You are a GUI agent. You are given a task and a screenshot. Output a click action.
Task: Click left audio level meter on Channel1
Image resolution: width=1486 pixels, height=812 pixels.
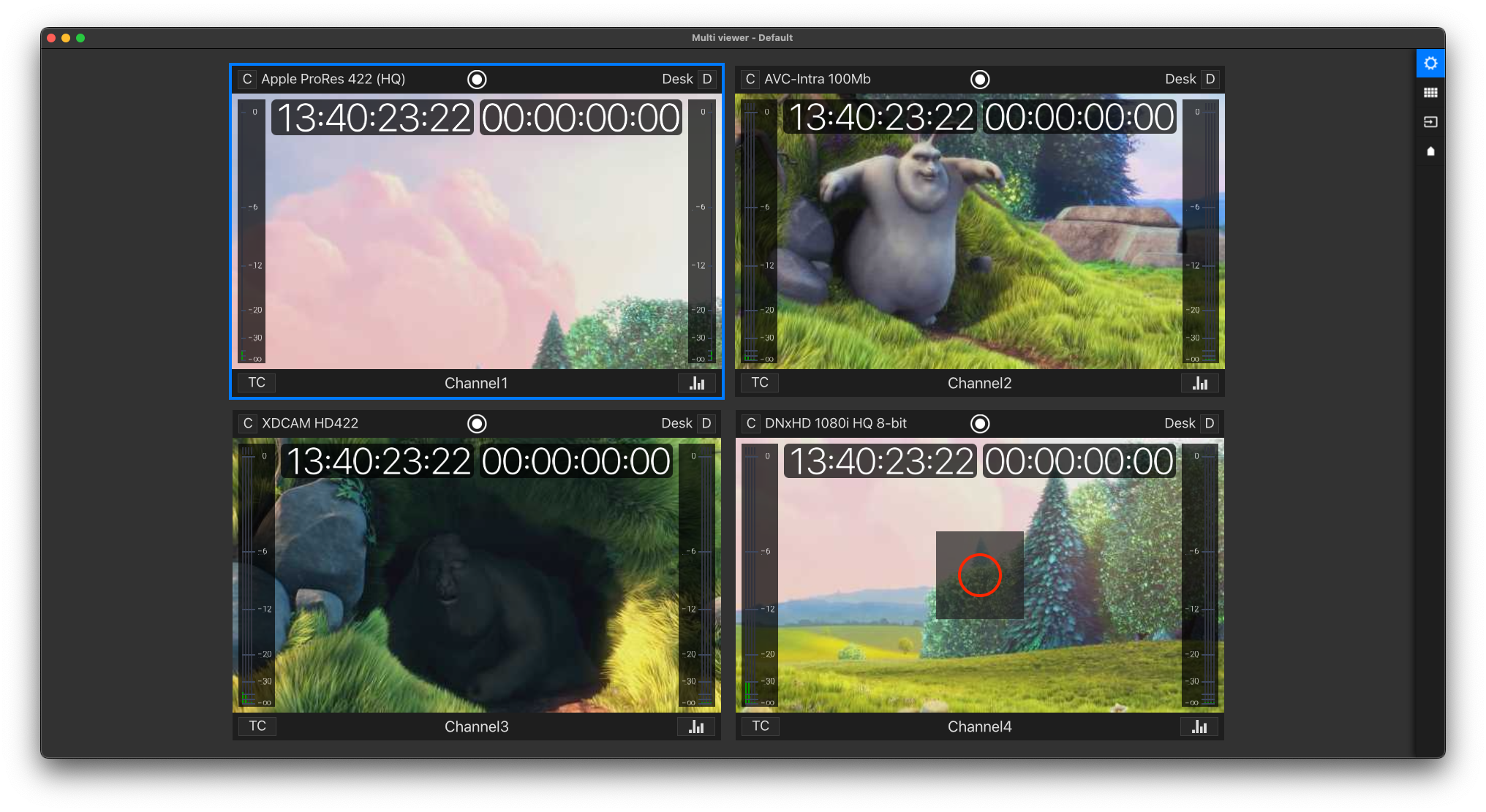(x=252, y=231)
